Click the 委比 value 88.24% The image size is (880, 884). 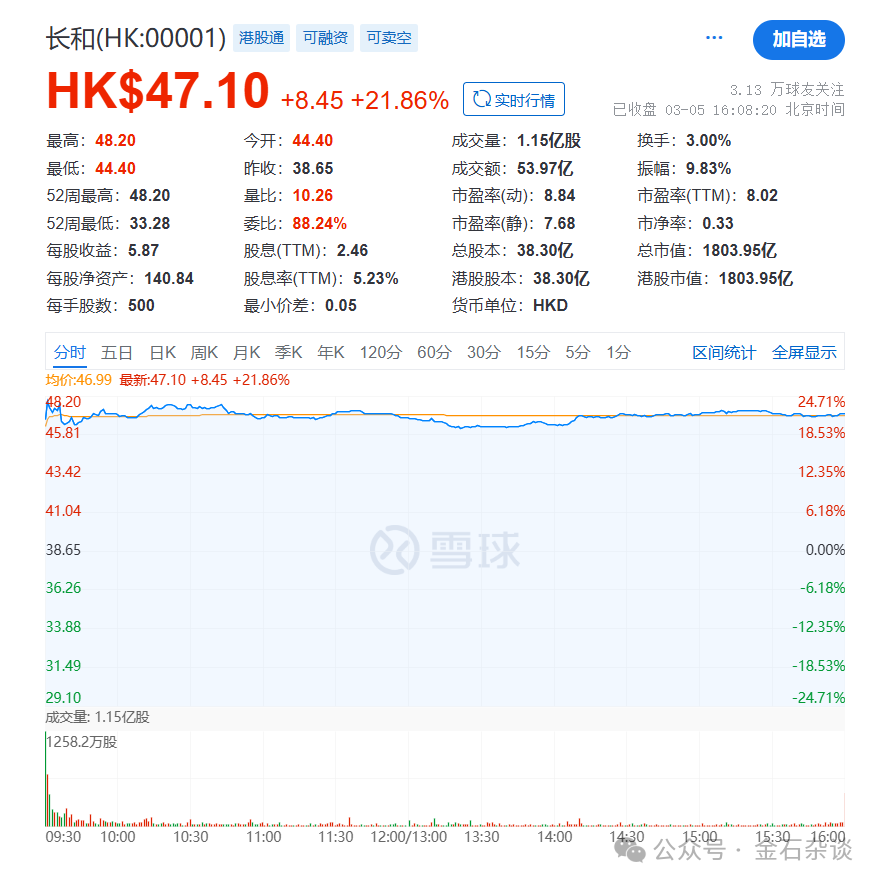(320, 223)
